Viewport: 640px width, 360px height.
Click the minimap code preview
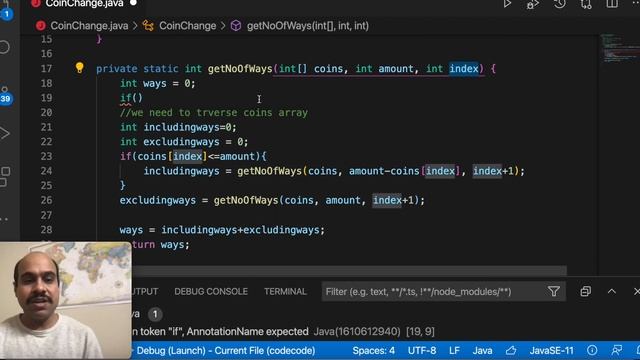click(x=619, y=48)
